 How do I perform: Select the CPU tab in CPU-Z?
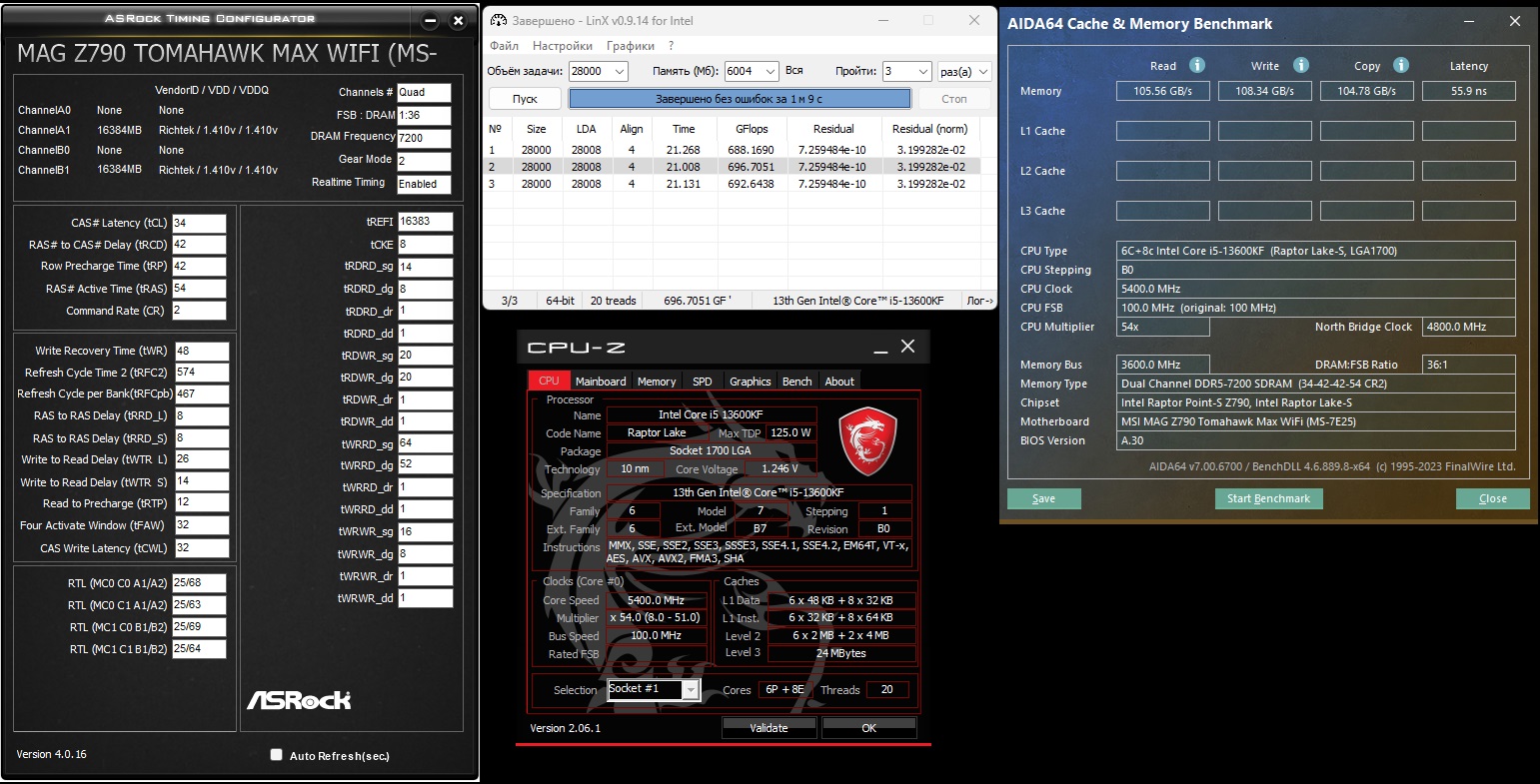(x=549, y=381)
